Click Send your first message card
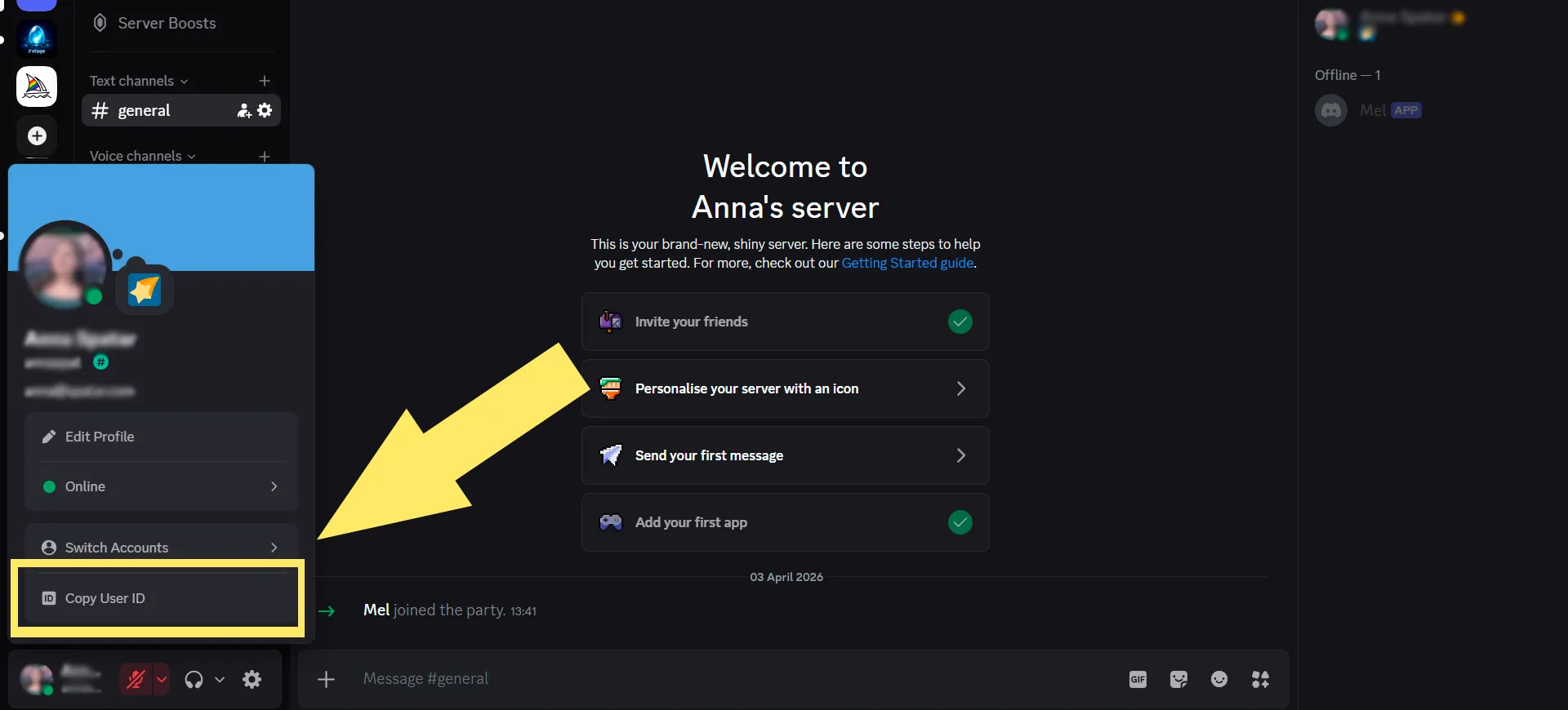Image resolution: width=1568 pixels, height=710 pixels. coord(786,455)
